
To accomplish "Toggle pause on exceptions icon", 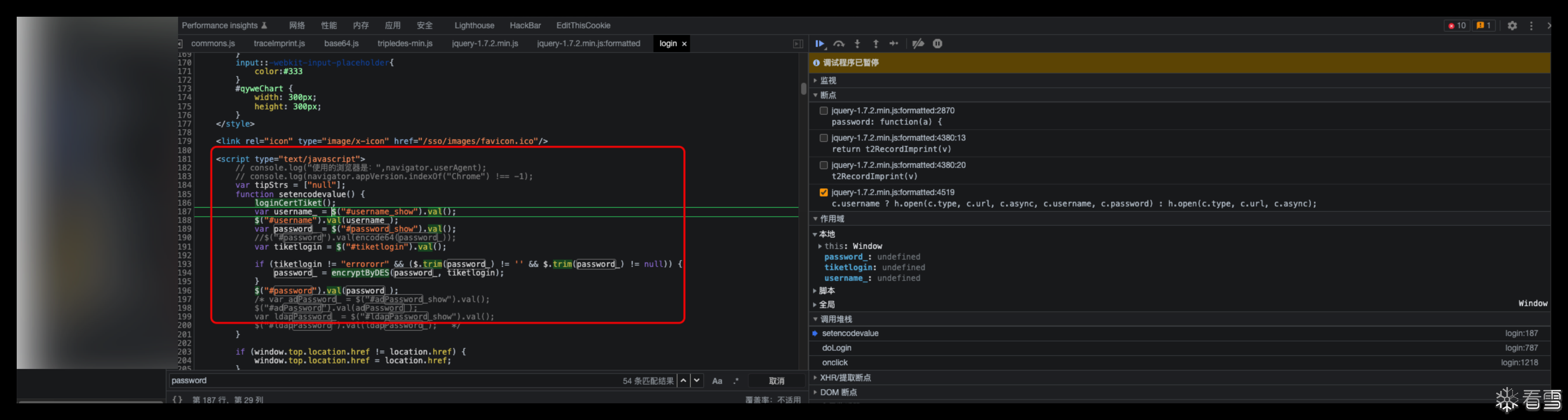I will pyautogui.click(x=937, y=44).
